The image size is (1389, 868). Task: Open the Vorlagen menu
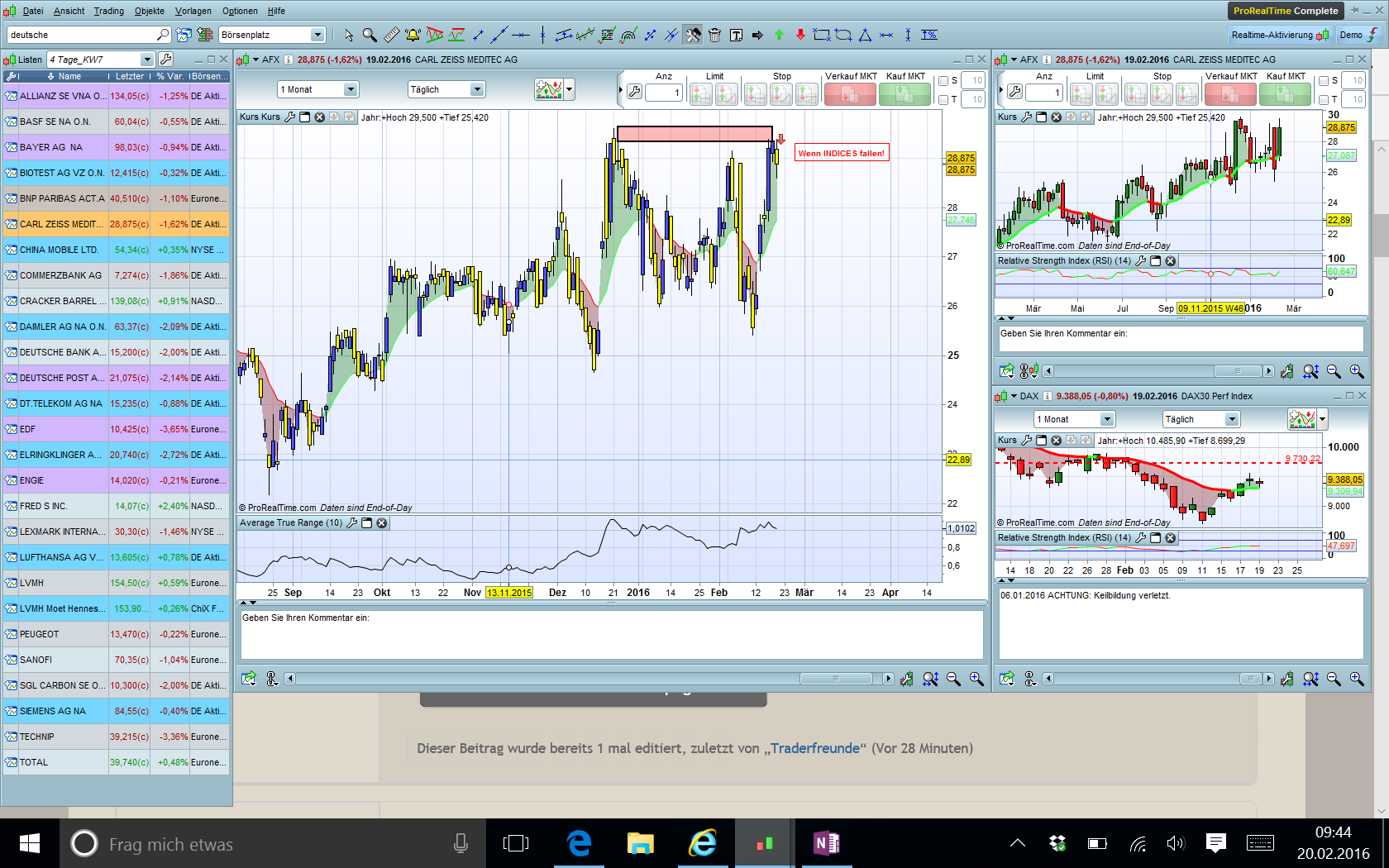click(193, 11)
